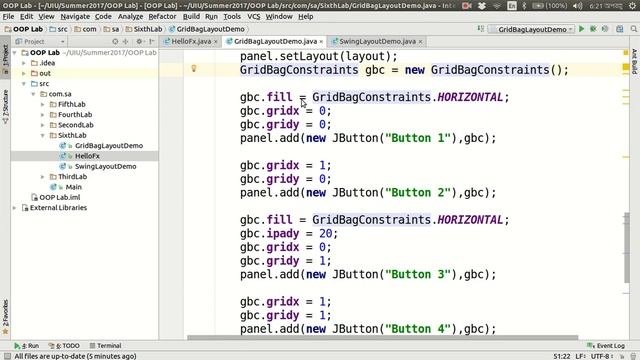Expand the FifthLab package

(x=42, y=104)
